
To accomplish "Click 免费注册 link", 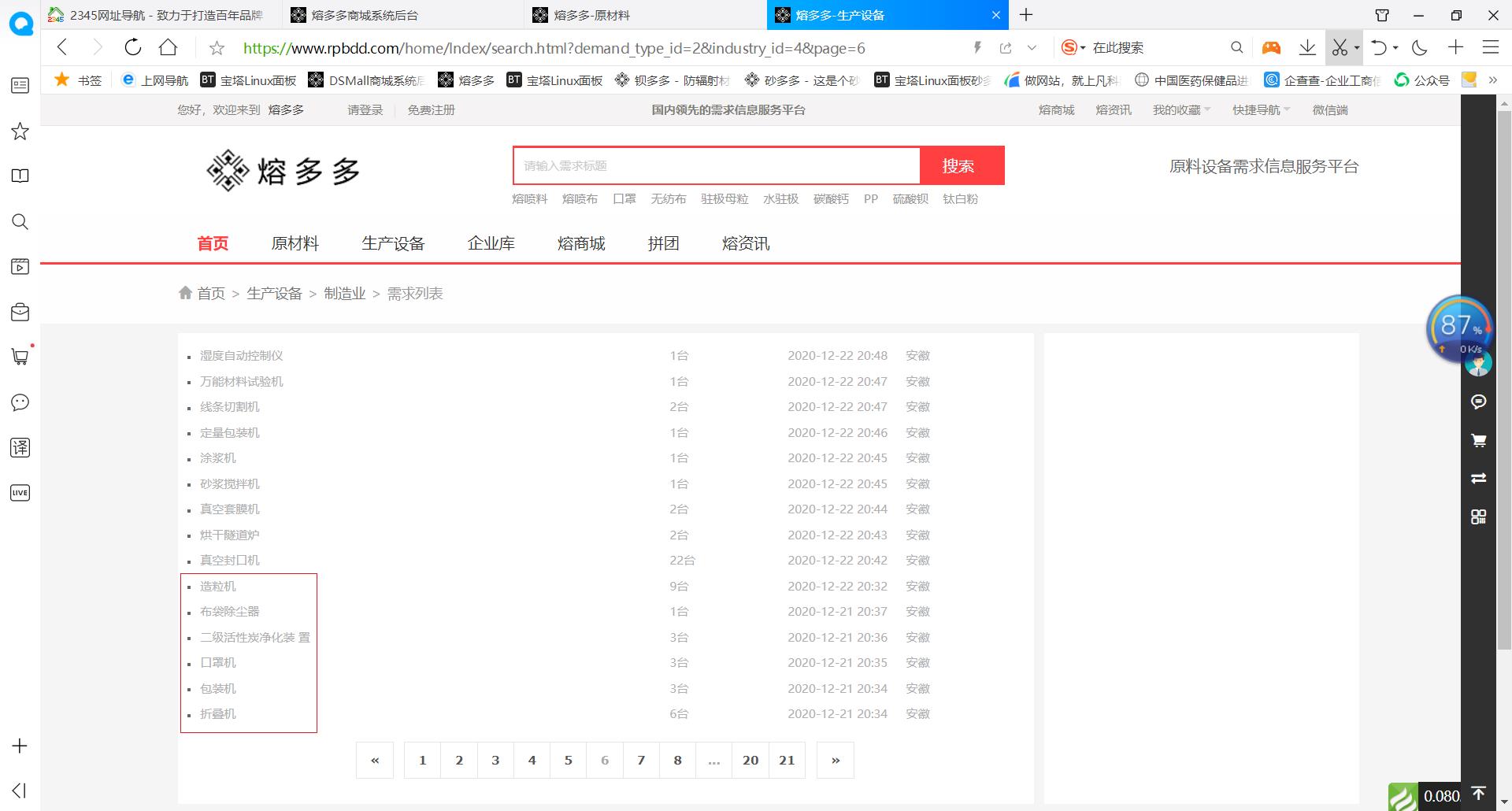I will pyautogui.click(x=431, y=110).
